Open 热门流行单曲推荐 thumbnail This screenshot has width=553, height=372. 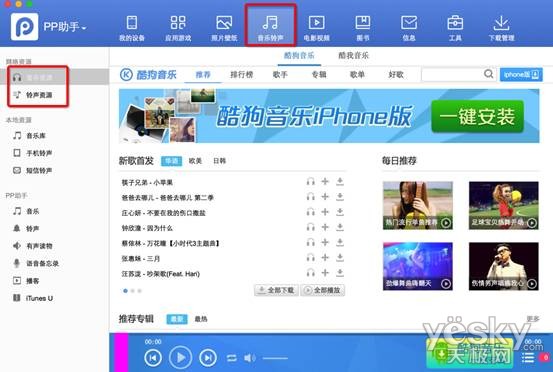(x=418, y=205)
